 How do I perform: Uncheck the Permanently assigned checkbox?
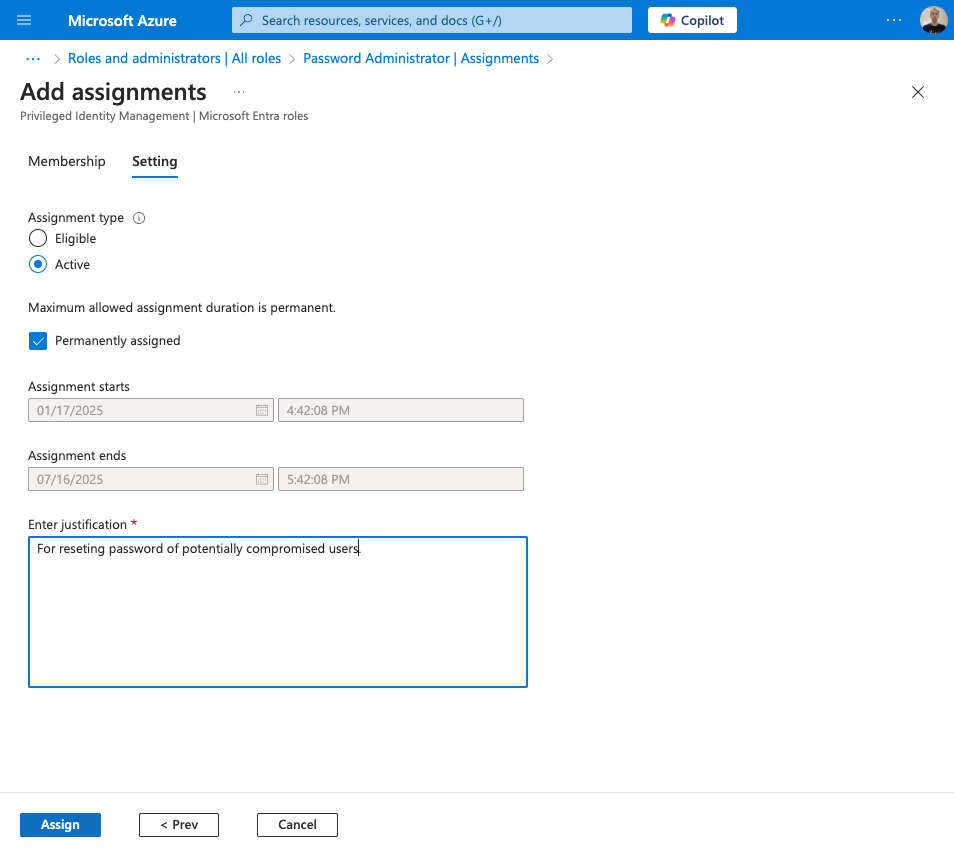[38, 341]
